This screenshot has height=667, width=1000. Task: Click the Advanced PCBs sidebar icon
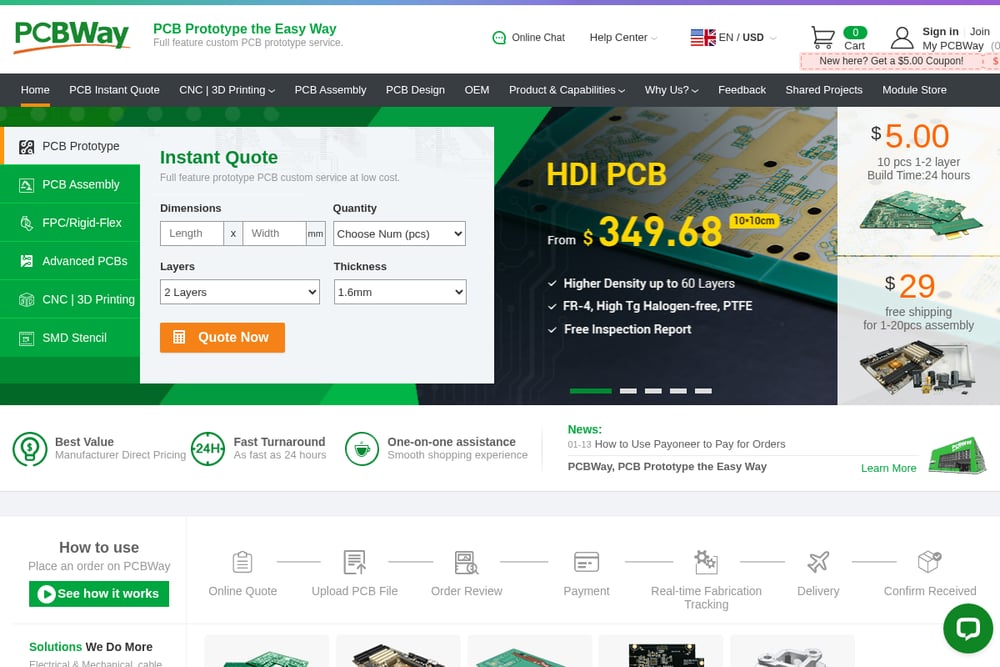26,261
